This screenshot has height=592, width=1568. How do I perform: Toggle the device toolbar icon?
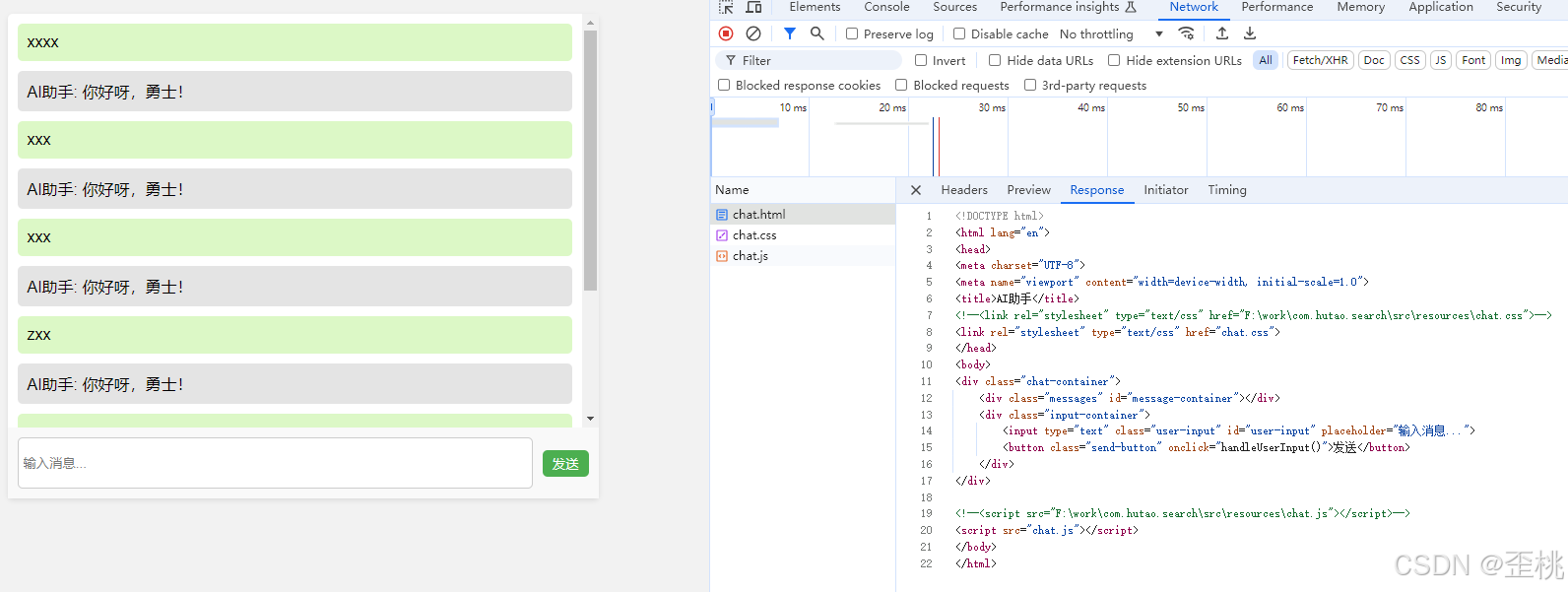753,7
